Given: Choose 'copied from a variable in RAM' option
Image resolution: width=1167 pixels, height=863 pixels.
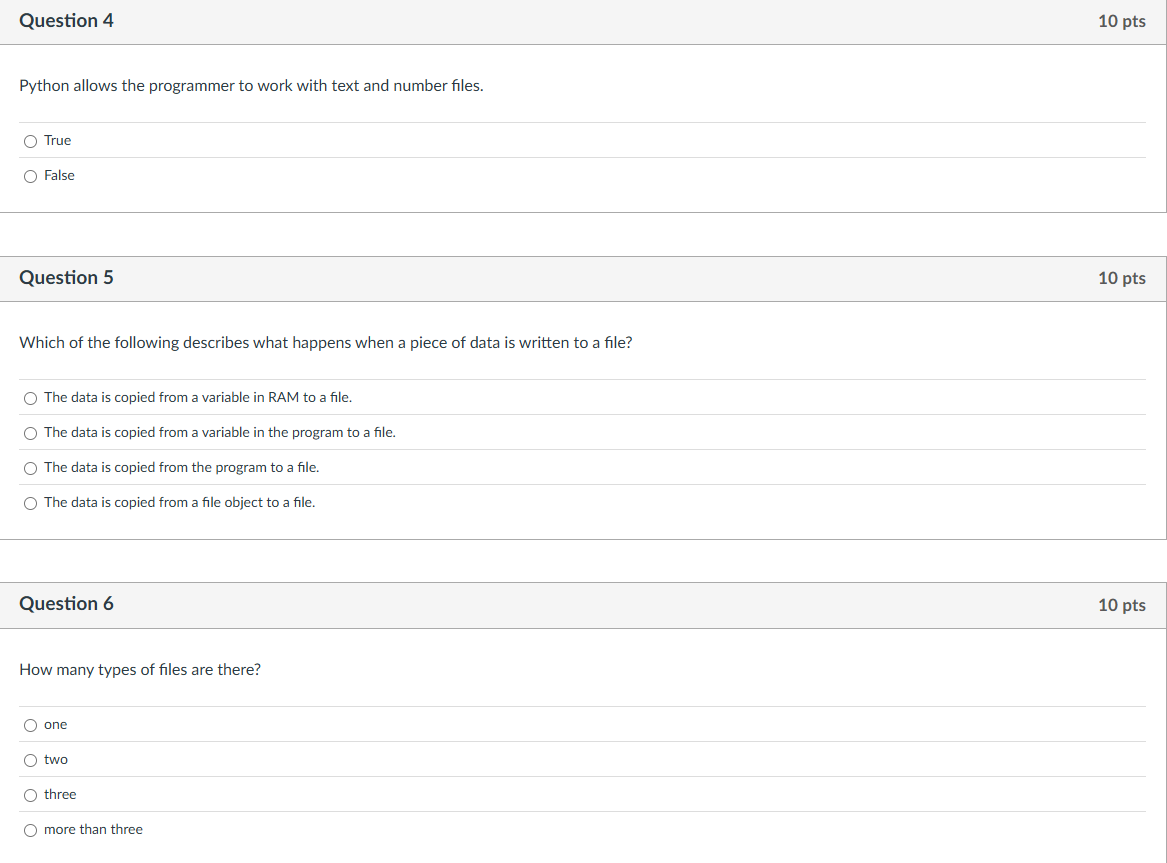Looking at the screenshot, I should [x=31, y=399].
